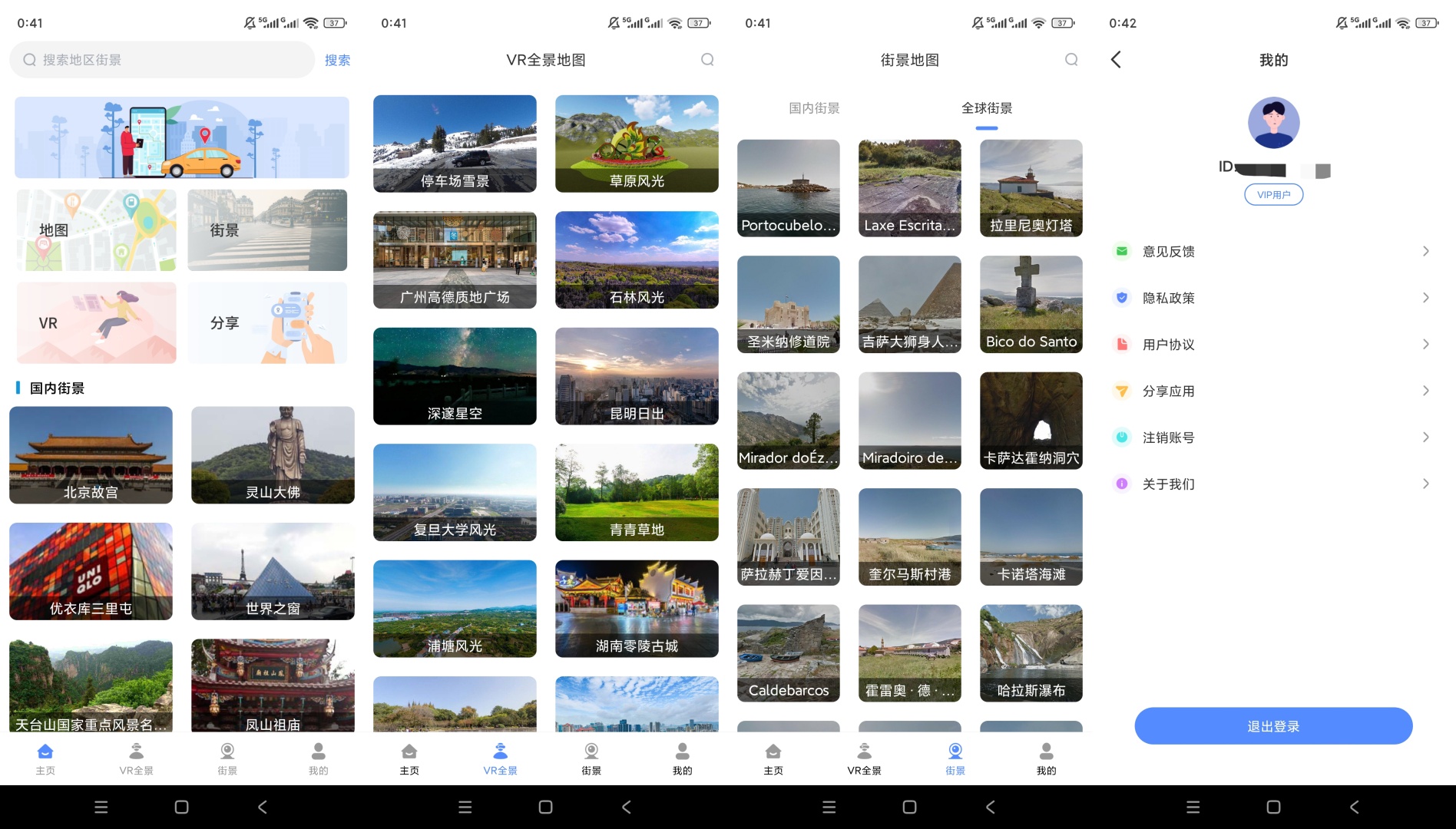The height and width of the screenshot is (829, 1456).
Task: Expand the 用户协议 row chevron
Action: 1426,344
